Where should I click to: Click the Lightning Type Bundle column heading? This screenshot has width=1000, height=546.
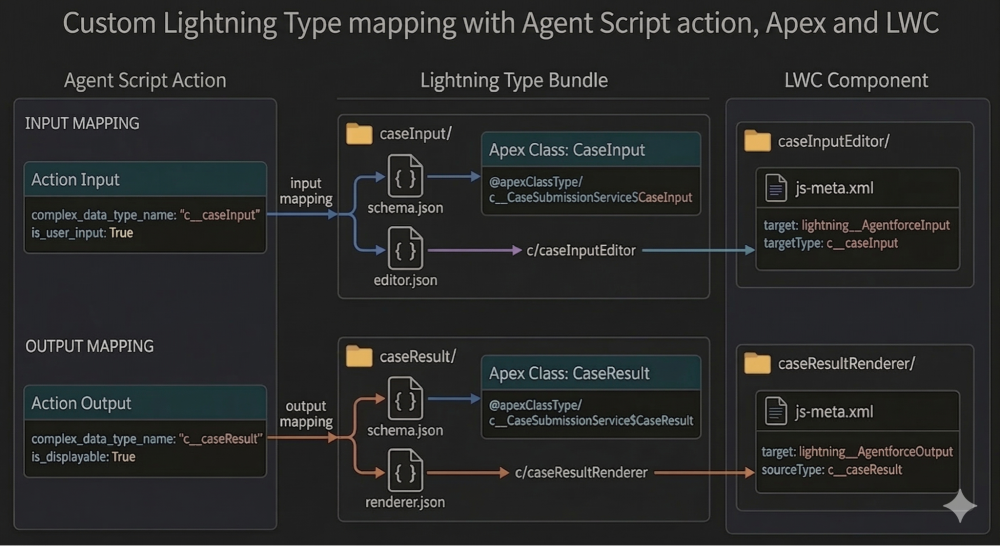(514, 80)
